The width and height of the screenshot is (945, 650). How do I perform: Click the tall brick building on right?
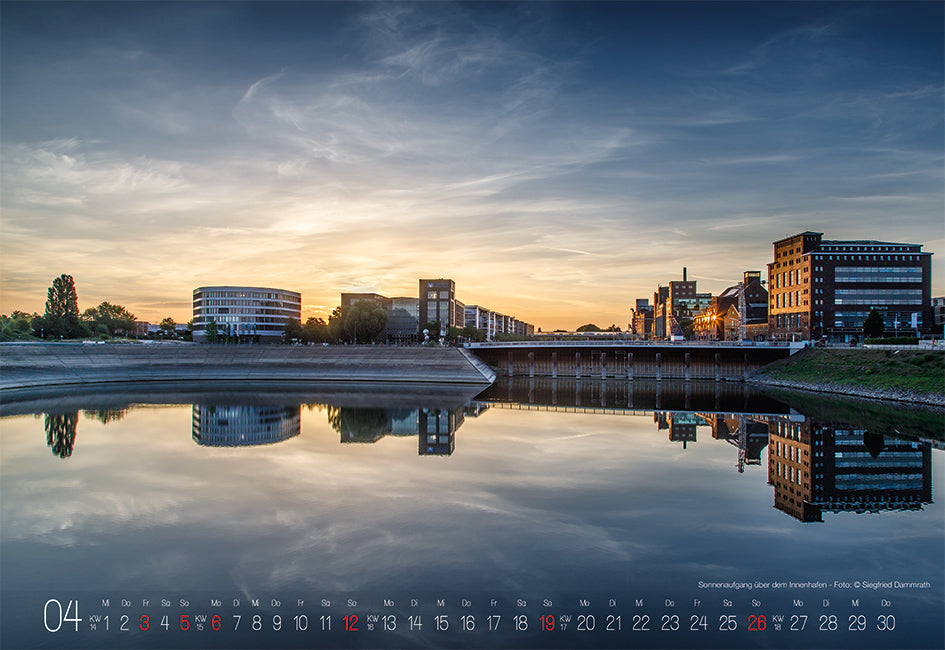click(x=848, y=286)
